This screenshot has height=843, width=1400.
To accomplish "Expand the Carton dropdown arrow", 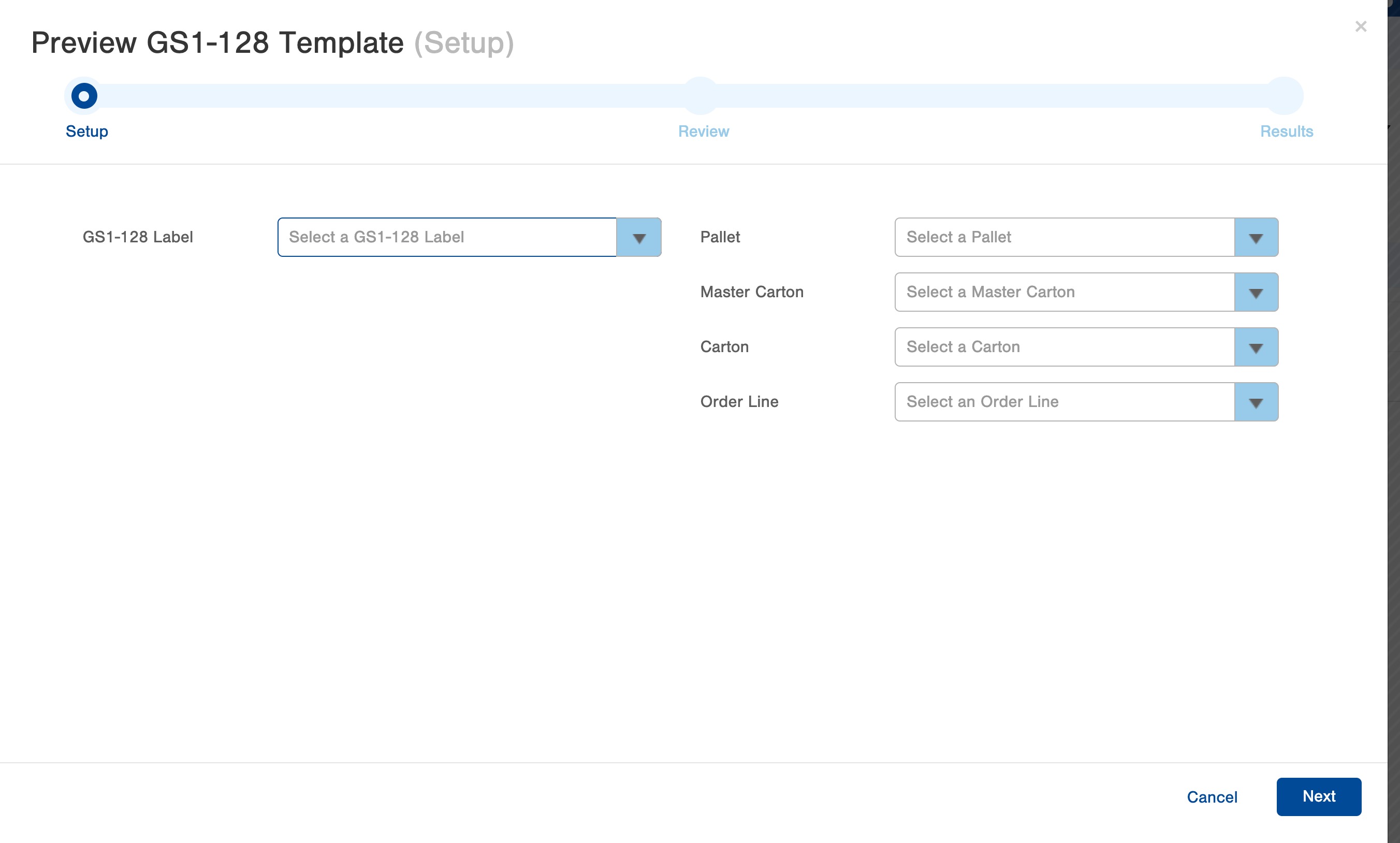I will click(x=1256, y=347).
